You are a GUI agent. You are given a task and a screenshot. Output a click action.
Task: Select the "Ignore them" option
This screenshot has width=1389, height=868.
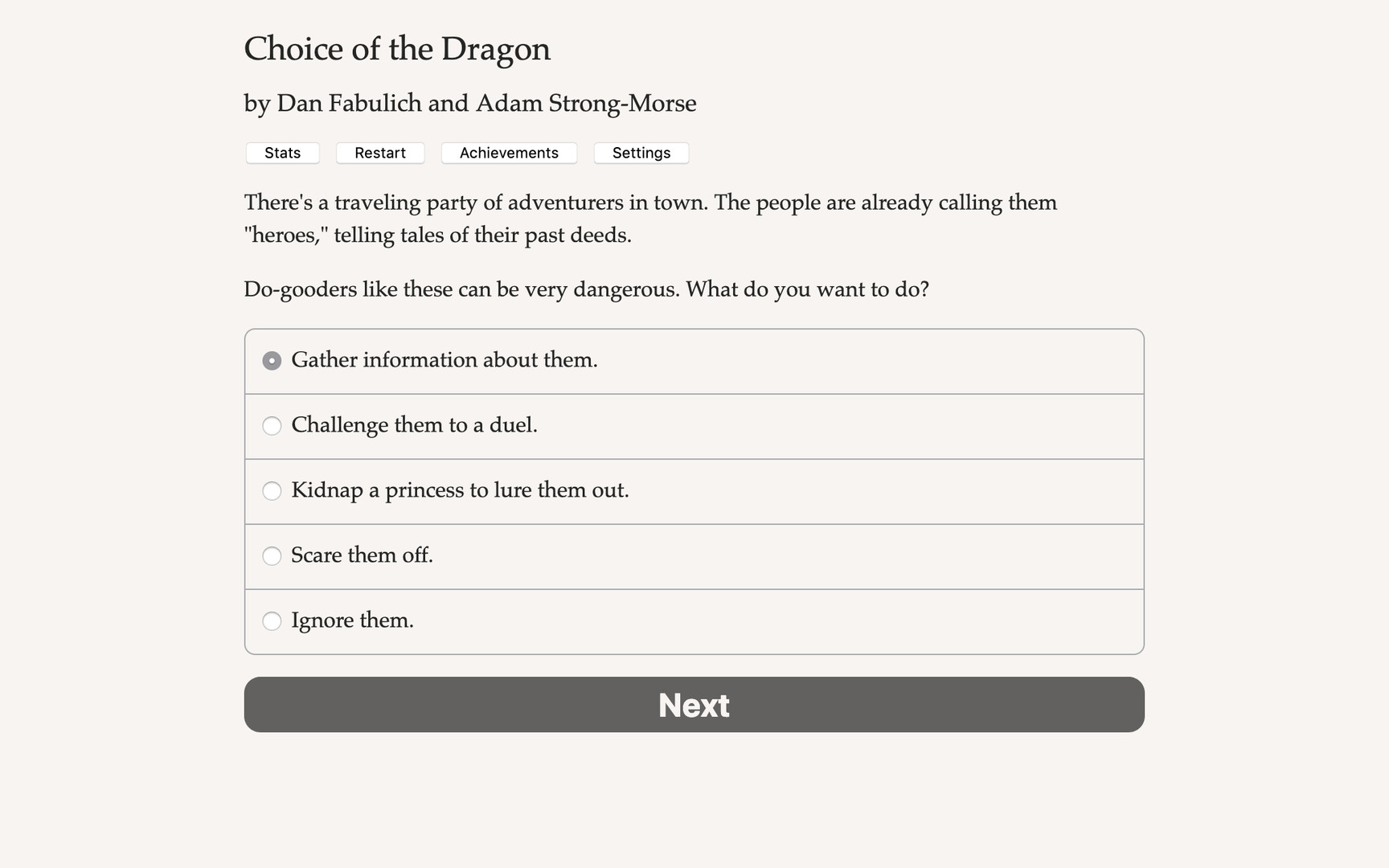coord(272,621)
